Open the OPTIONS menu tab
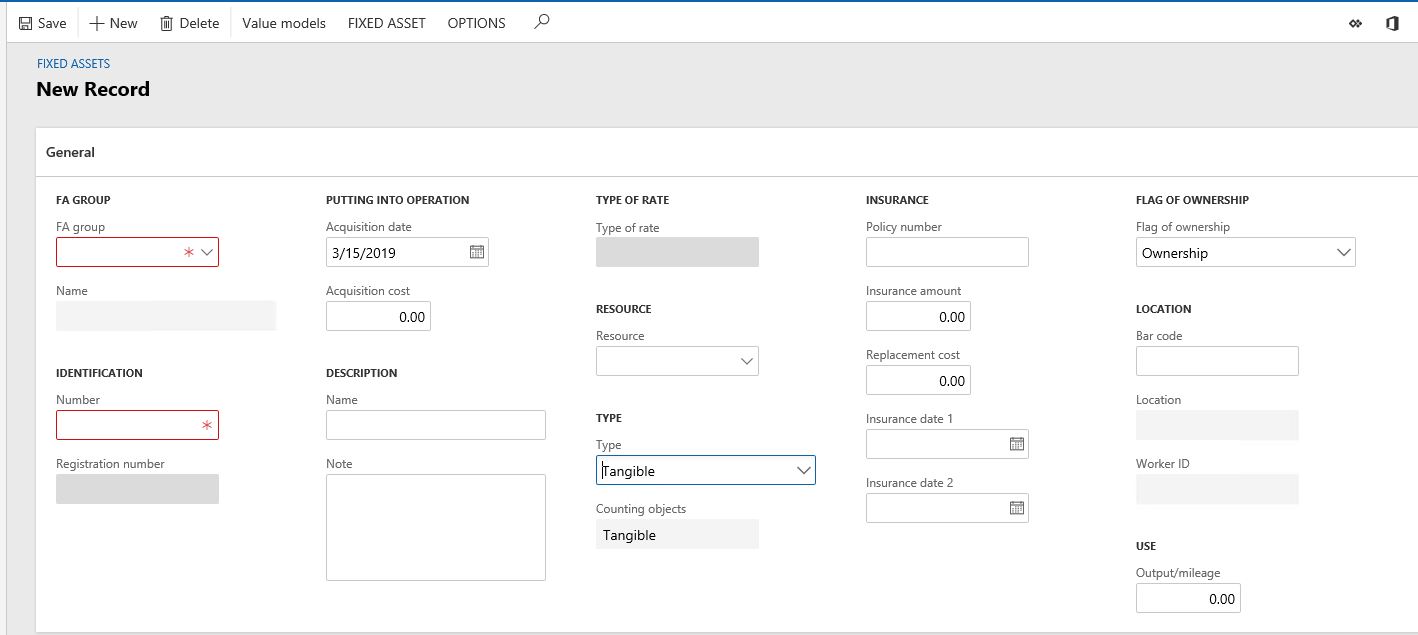 476,23
